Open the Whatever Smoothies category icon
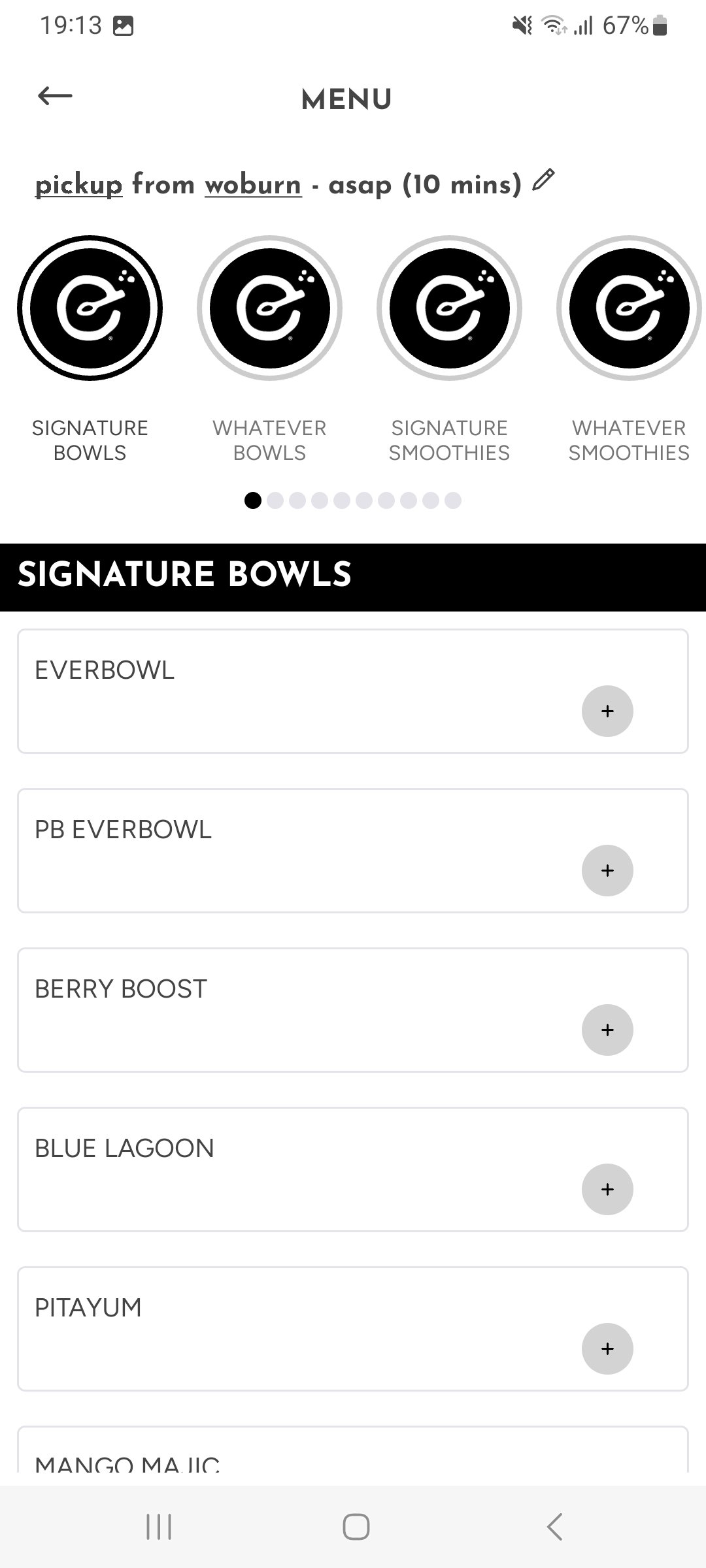706x1568 pixels. 629,308
